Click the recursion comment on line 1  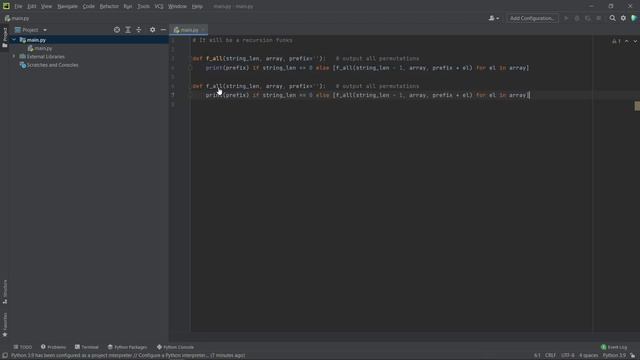[x=242, y=40]
